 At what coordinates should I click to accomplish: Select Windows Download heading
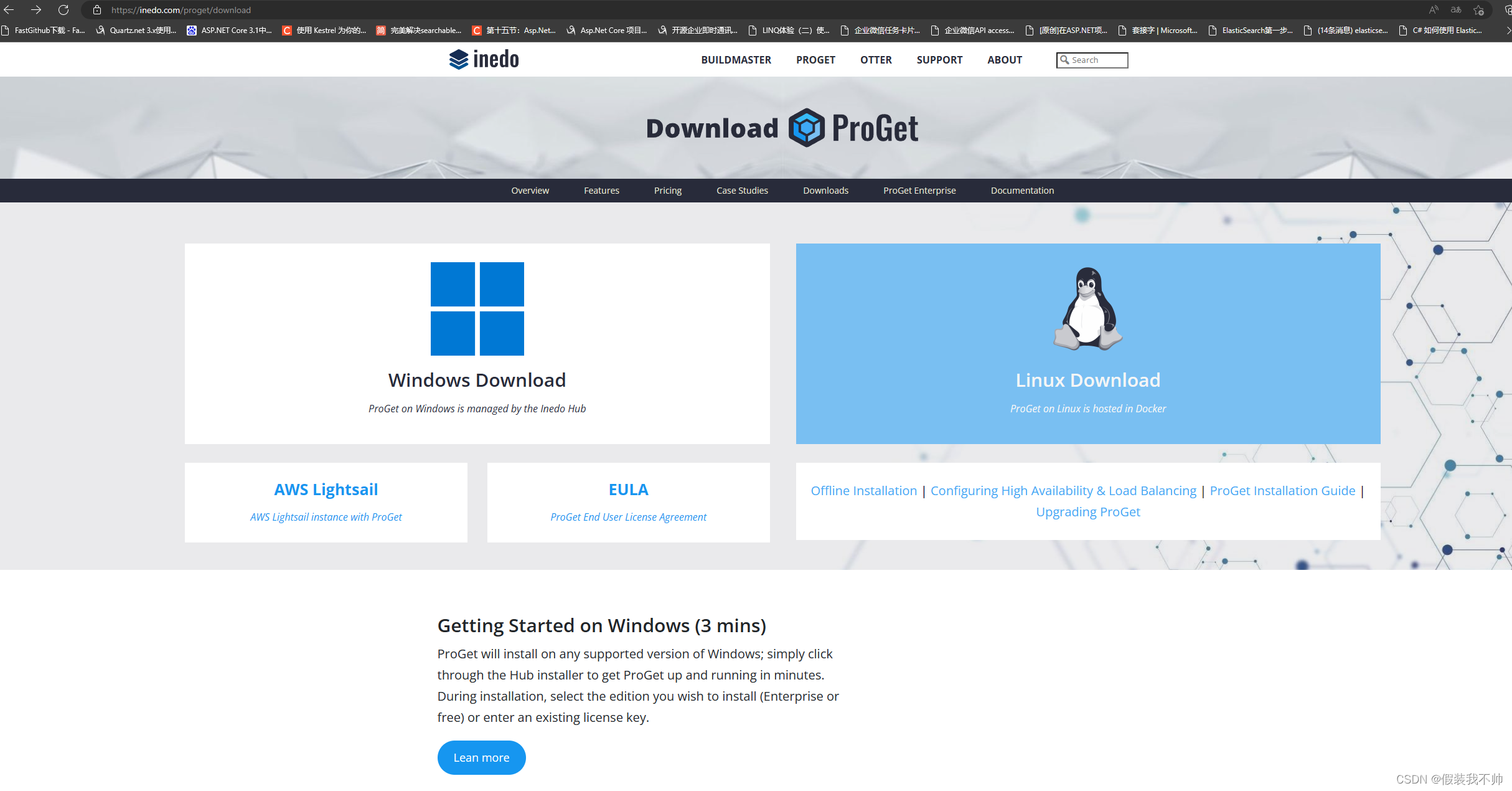[477, 380]
